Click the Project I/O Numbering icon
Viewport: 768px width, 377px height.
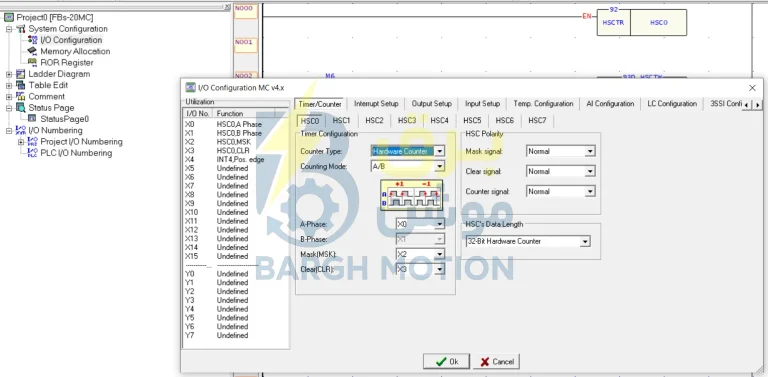[x=32, y=141]
